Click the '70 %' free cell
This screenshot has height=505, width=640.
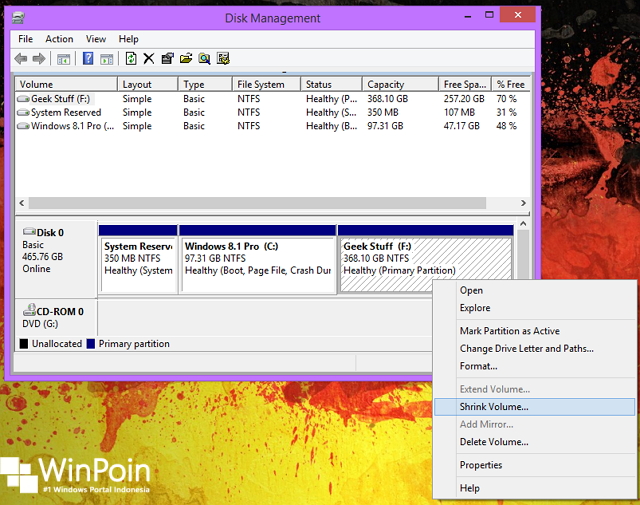coord(507,99)
